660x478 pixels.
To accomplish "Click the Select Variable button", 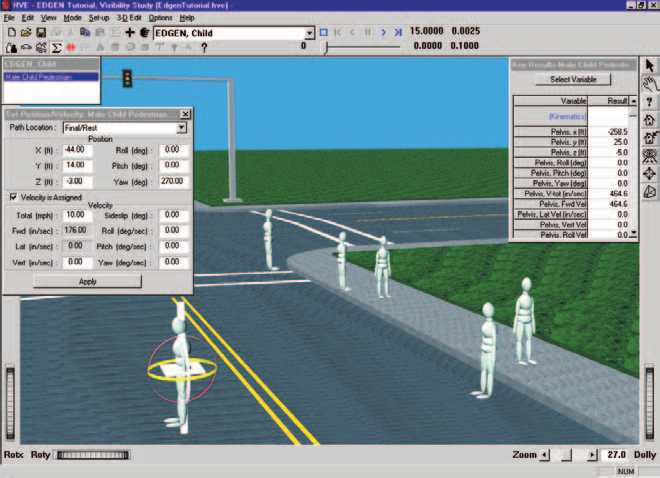I will 573,79.
